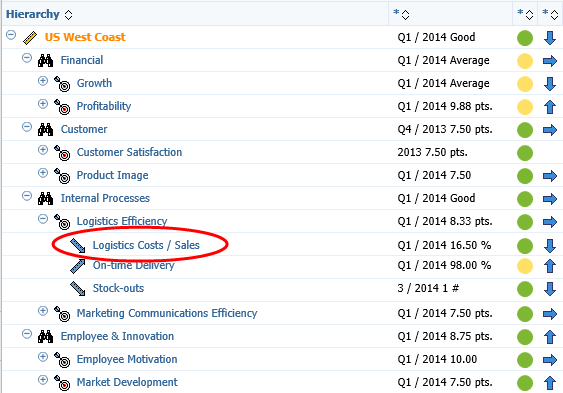Click the binoculars icon next to Customer
The height and width of the screenshot is (393, 563).
click(x=45, y=130)
